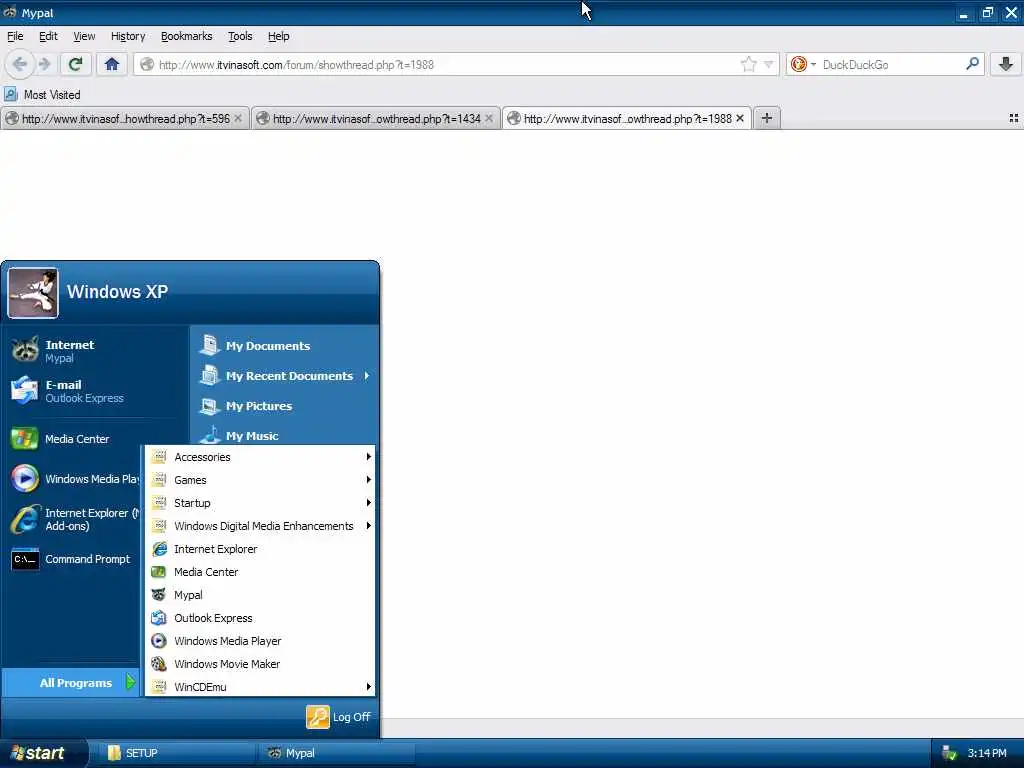Image resolution: width=1024 pixels, height=768 pixels.
Task: Open the DuckDuckGo search engine selector
Action: (803, 64)
